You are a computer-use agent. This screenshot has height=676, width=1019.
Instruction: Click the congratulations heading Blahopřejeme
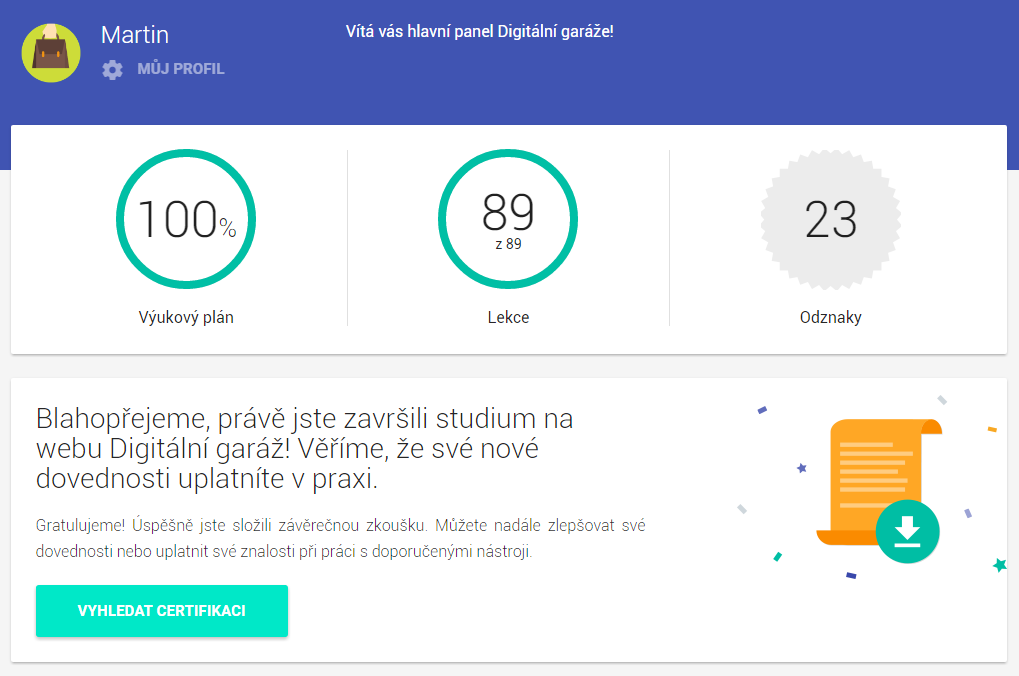pyautogui.click(x=304, y=448)
